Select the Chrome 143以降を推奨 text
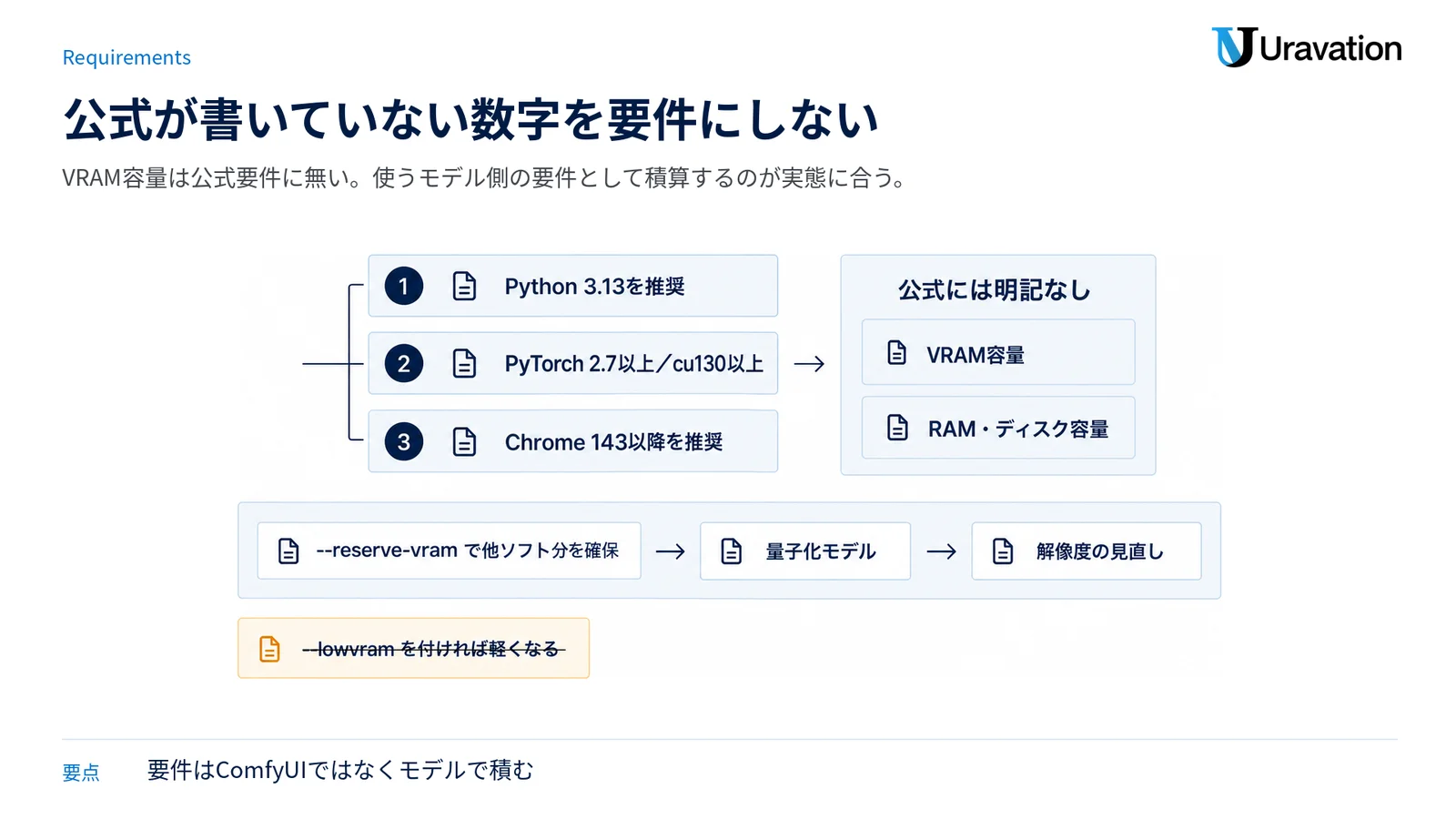 tap(613, 442)
